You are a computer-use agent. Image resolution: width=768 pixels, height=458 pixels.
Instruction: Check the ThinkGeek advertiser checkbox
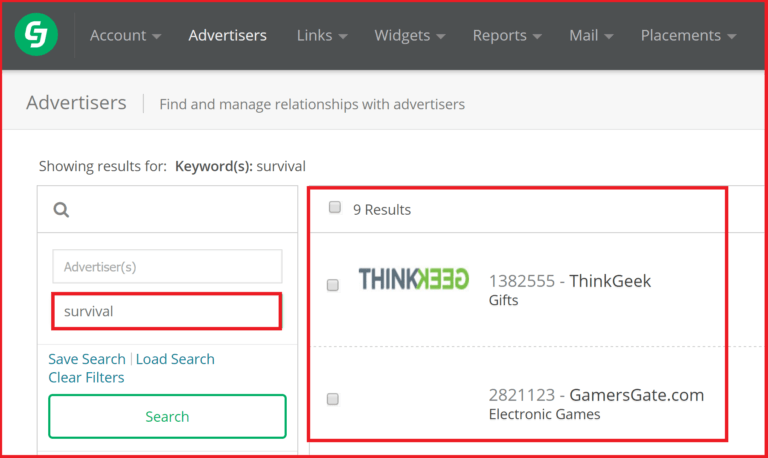pos(333,285)
